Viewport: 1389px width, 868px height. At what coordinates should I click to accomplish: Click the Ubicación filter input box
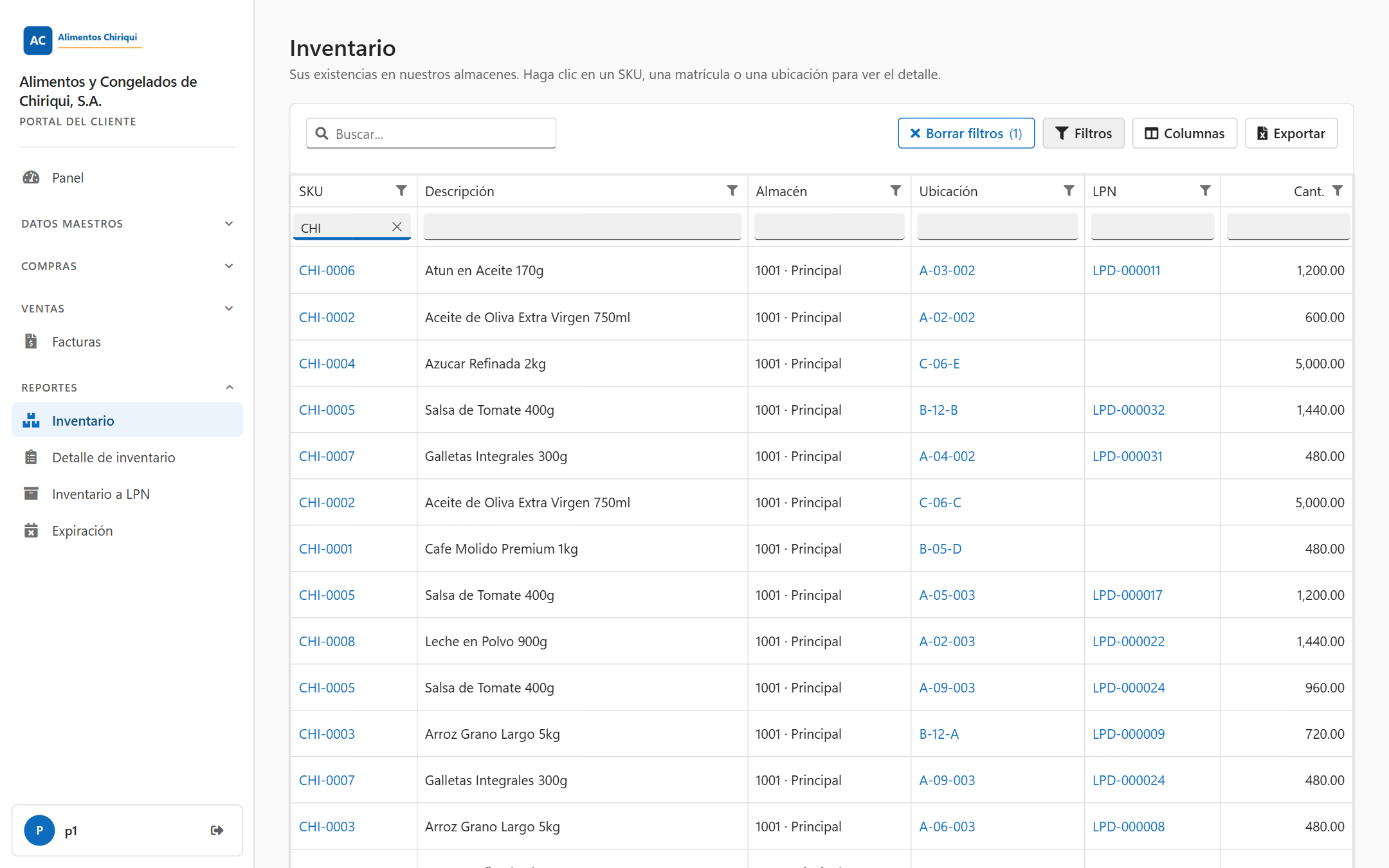point(997,227)
